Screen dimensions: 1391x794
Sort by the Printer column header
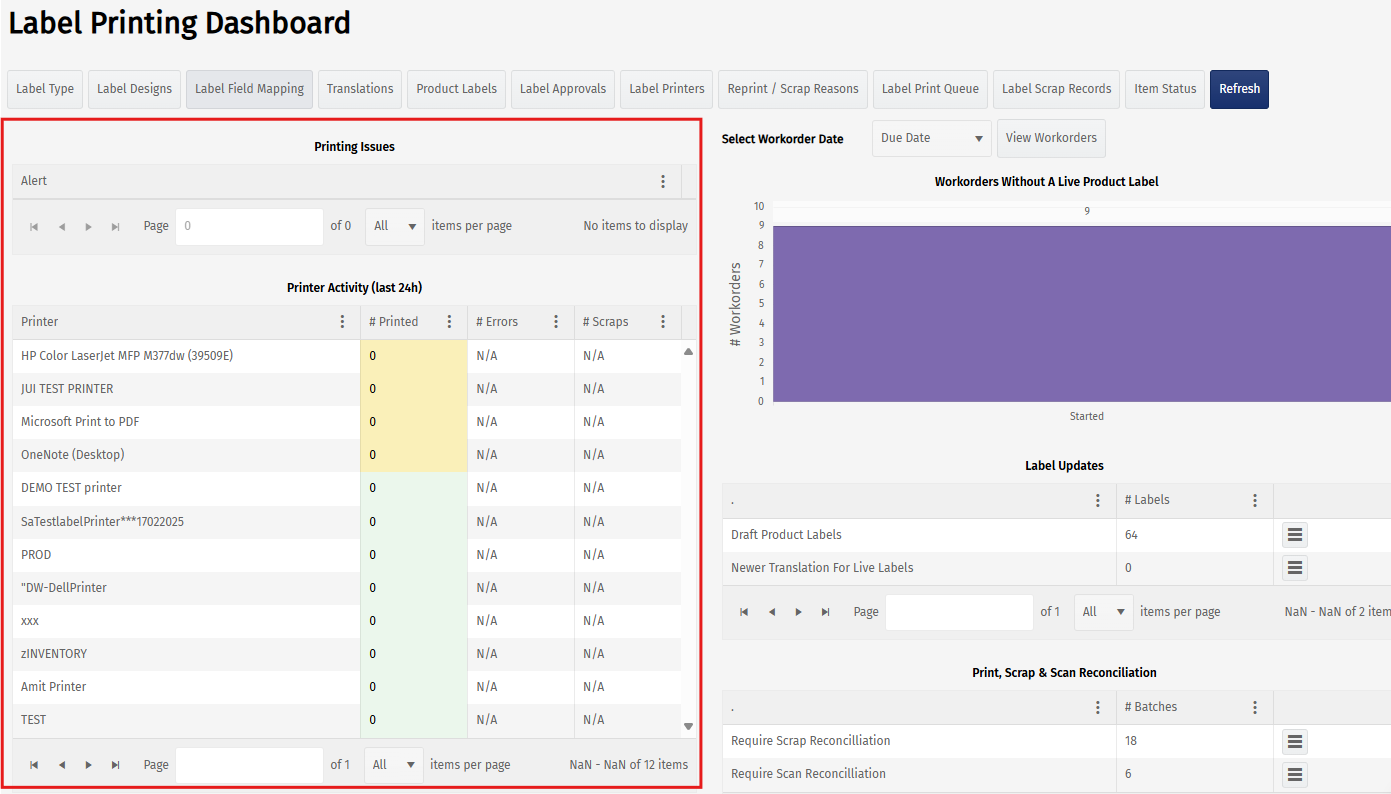40,322
